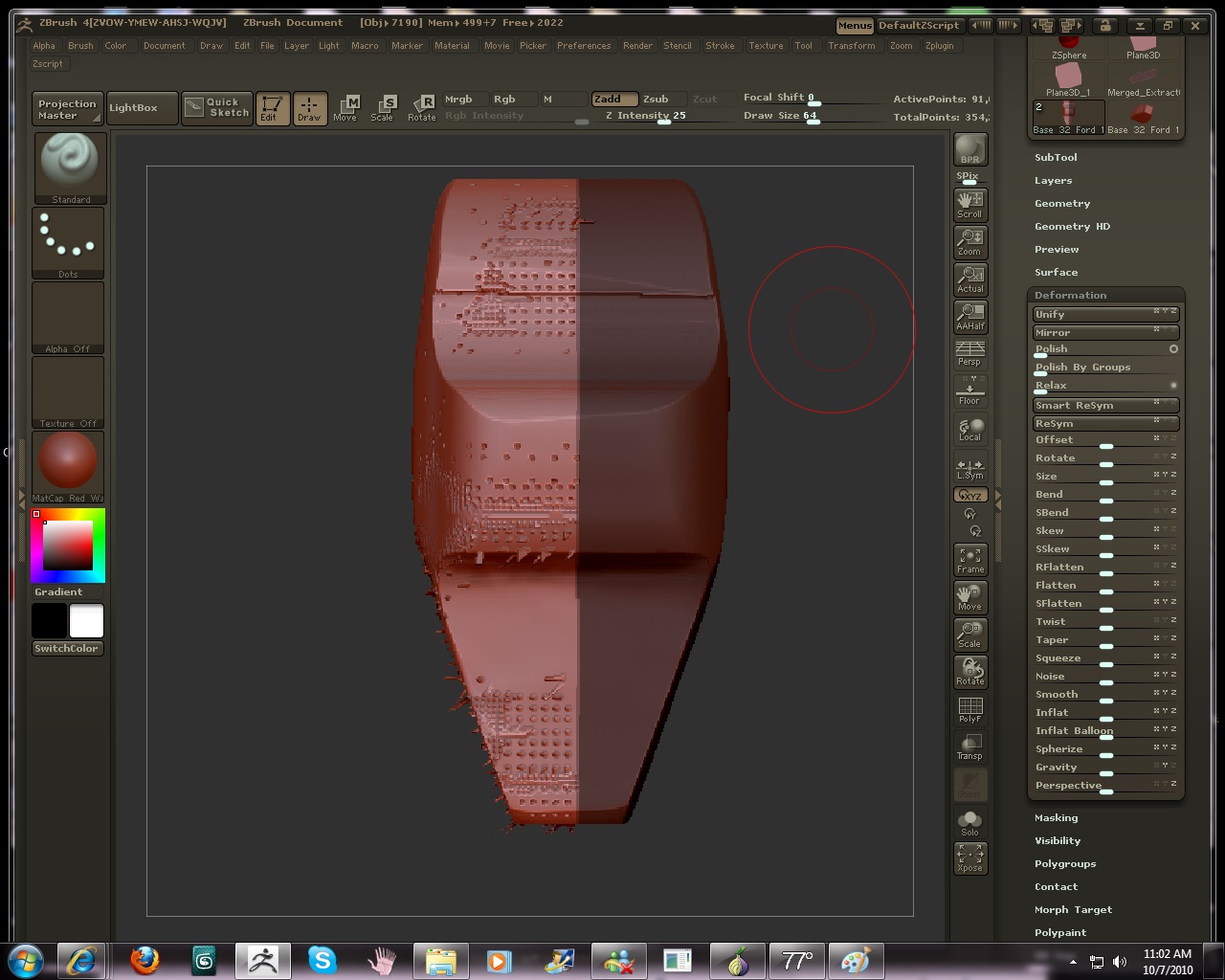Click the BPR render icon
1225x980 pixels.
coord(969,150)
